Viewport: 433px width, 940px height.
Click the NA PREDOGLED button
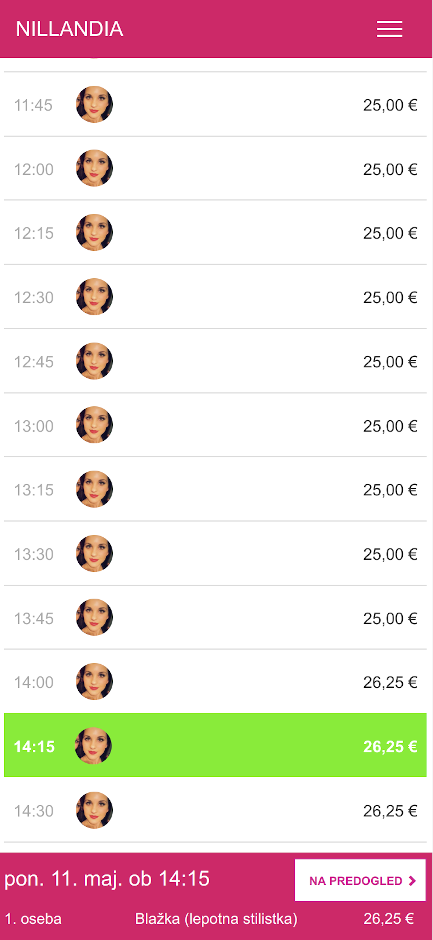tap(360, 880)
